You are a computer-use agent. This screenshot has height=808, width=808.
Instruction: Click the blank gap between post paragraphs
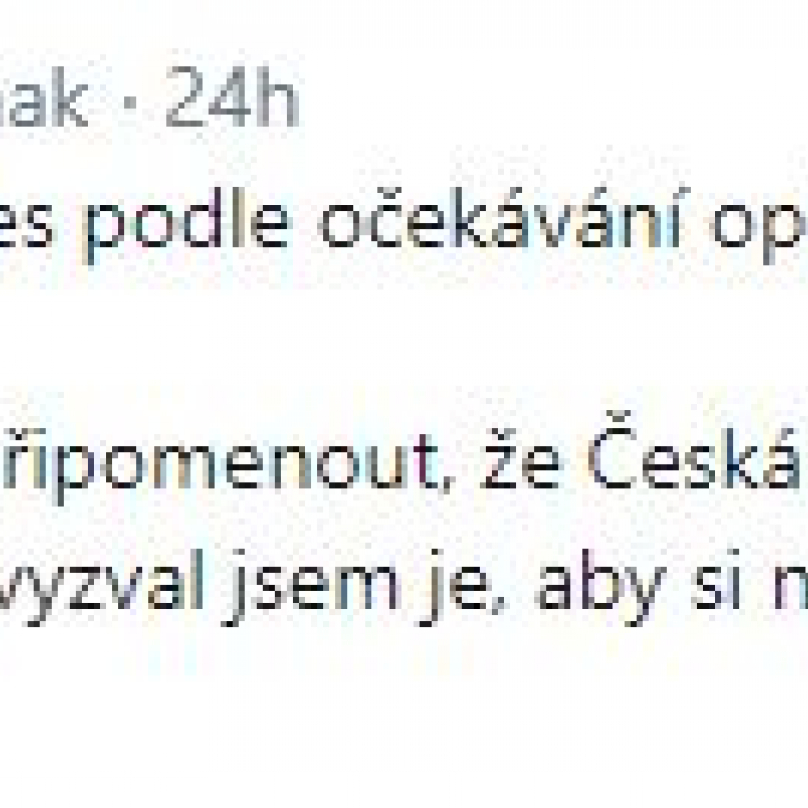point(404,340)
